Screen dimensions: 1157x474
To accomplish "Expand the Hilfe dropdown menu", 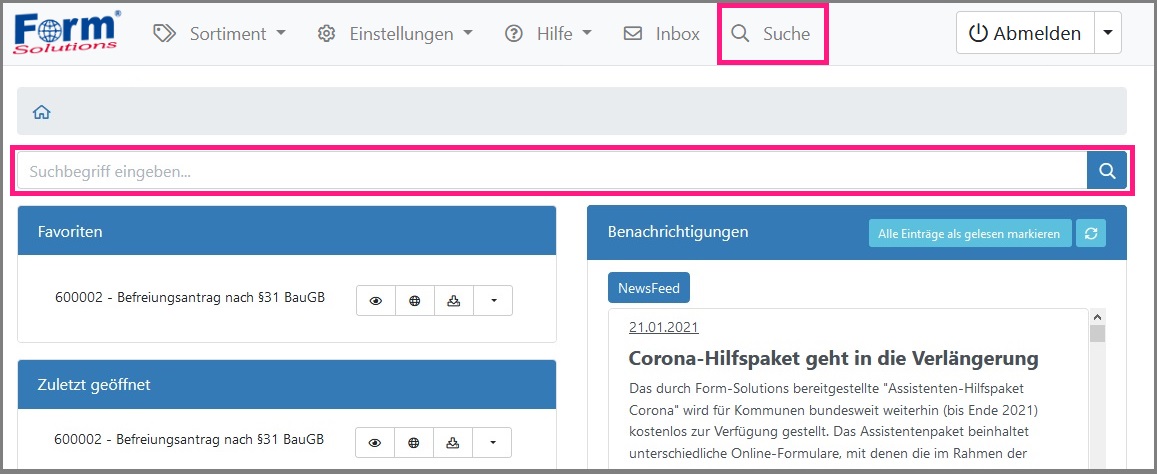I will pyautogui.click(x=548, y=33).
